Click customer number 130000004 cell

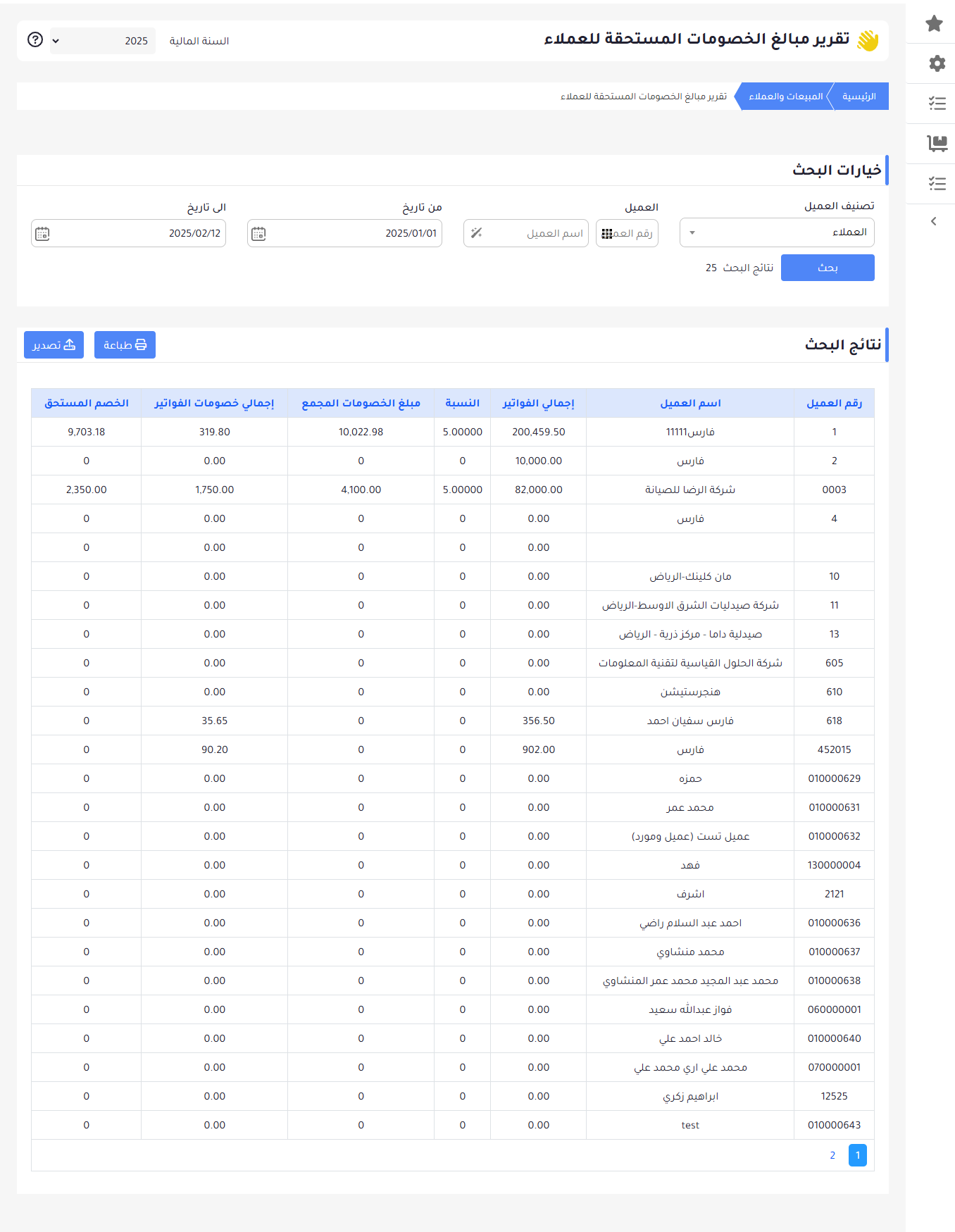point(834,865)
